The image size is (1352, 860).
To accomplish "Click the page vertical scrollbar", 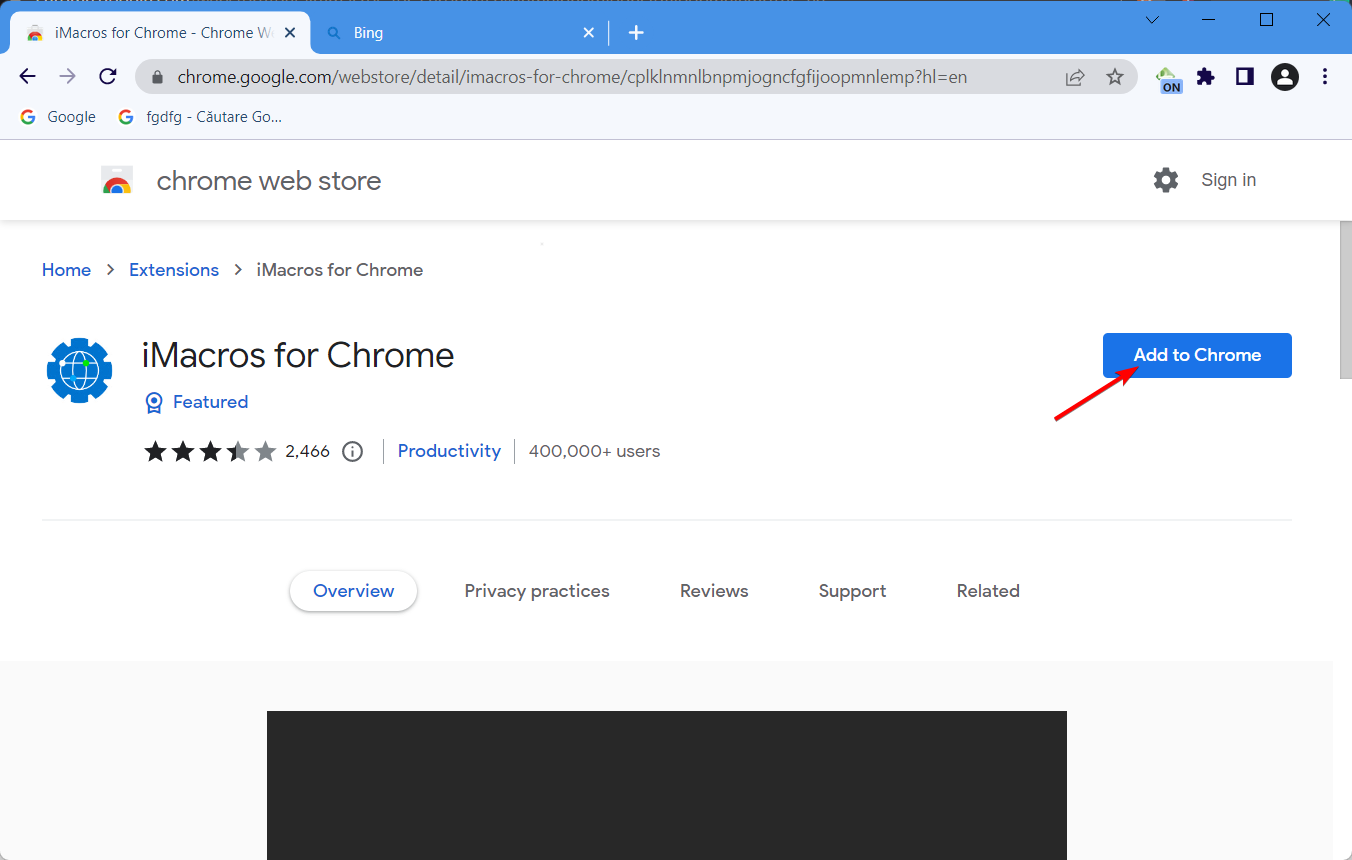I will pyautogui.click(x=1345, y=300).
